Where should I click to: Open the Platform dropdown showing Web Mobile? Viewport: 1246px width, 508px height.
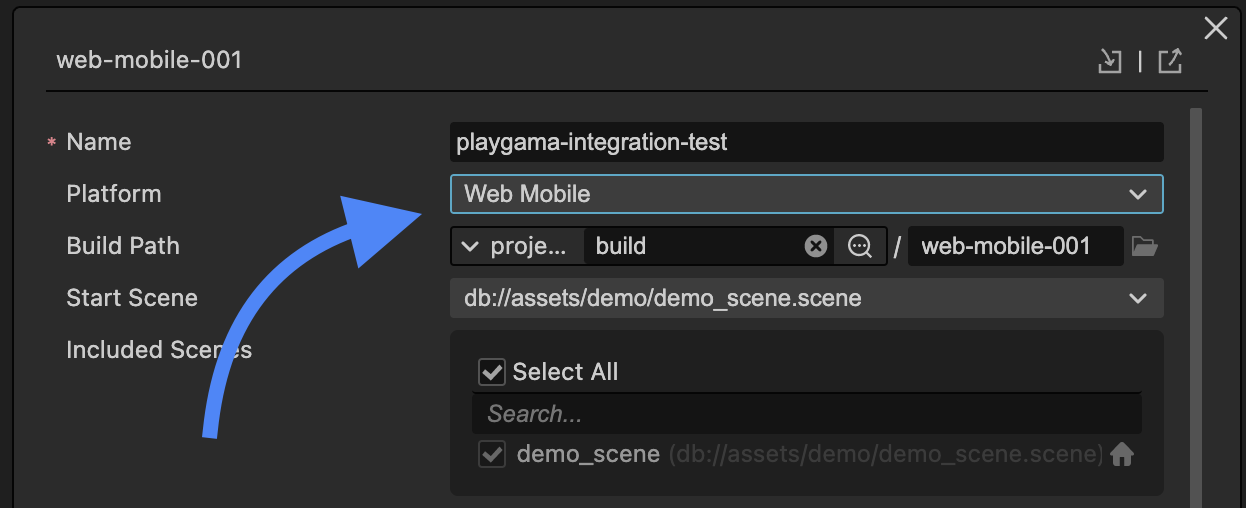tap(806, 194)
